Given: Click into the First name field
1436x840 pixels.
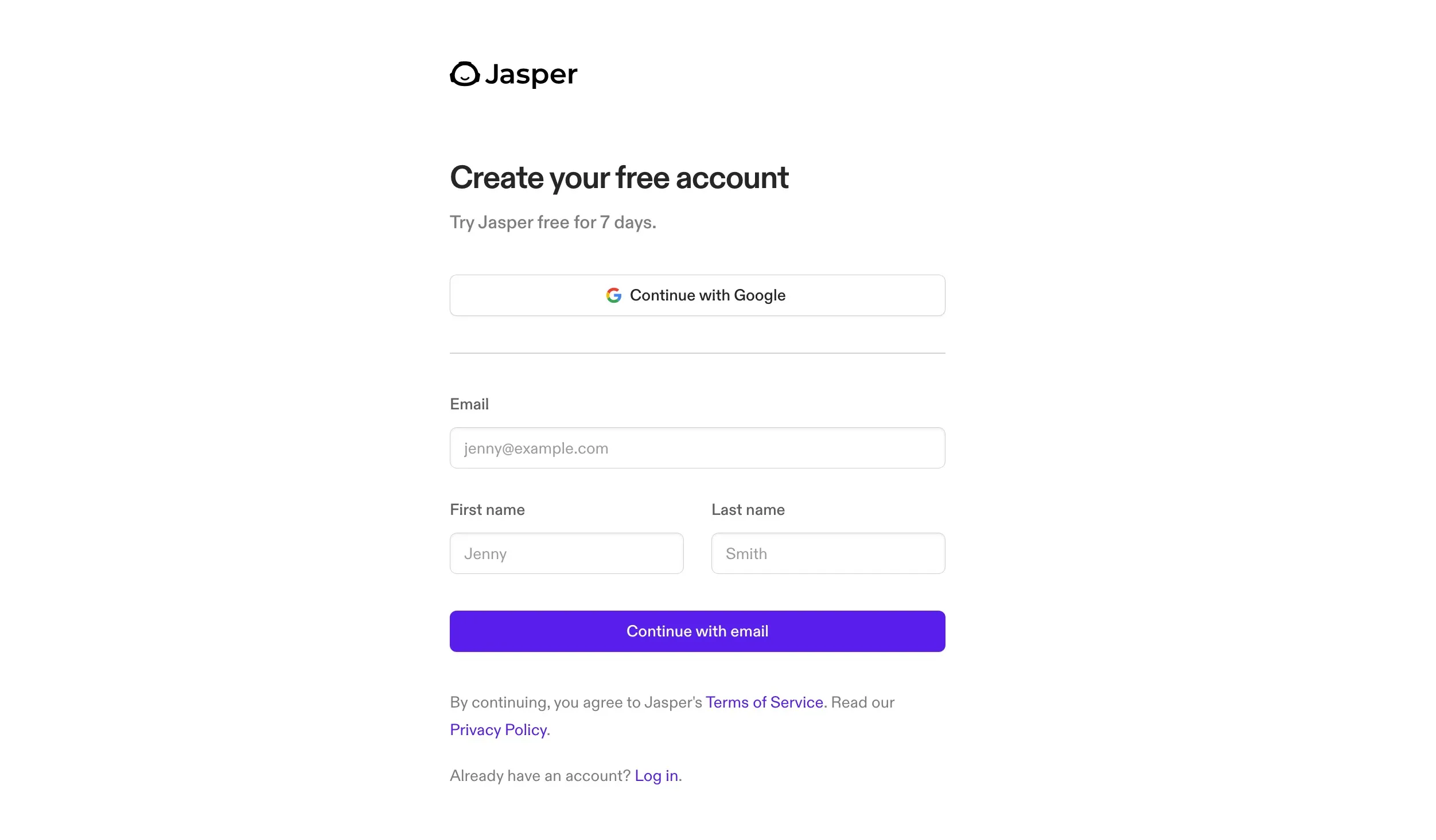Looking at the screenshot, I should 566,553.
